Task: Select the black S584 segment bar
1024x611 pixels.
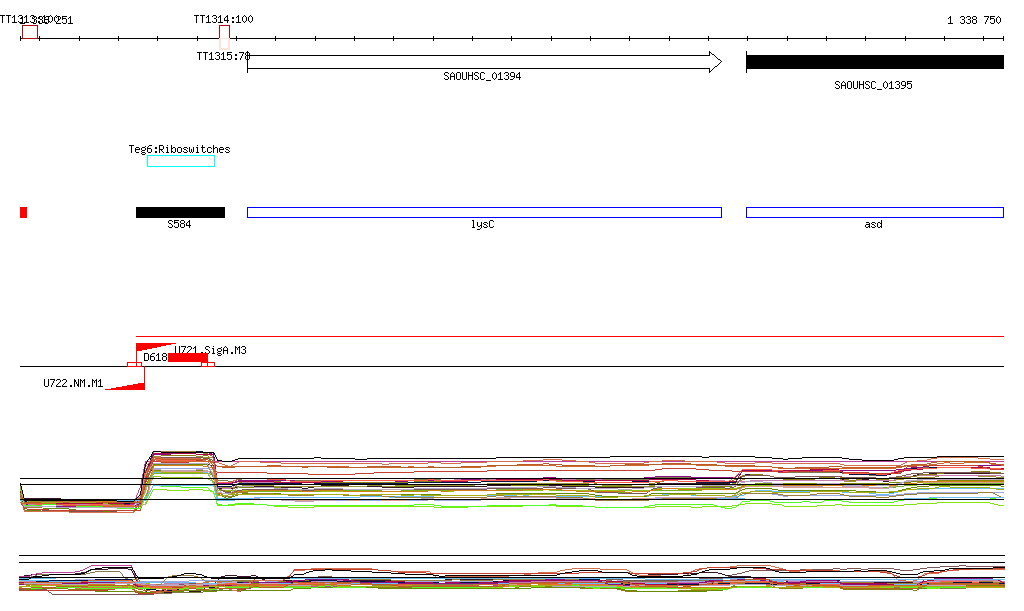Action: click(x=180, y=212)
